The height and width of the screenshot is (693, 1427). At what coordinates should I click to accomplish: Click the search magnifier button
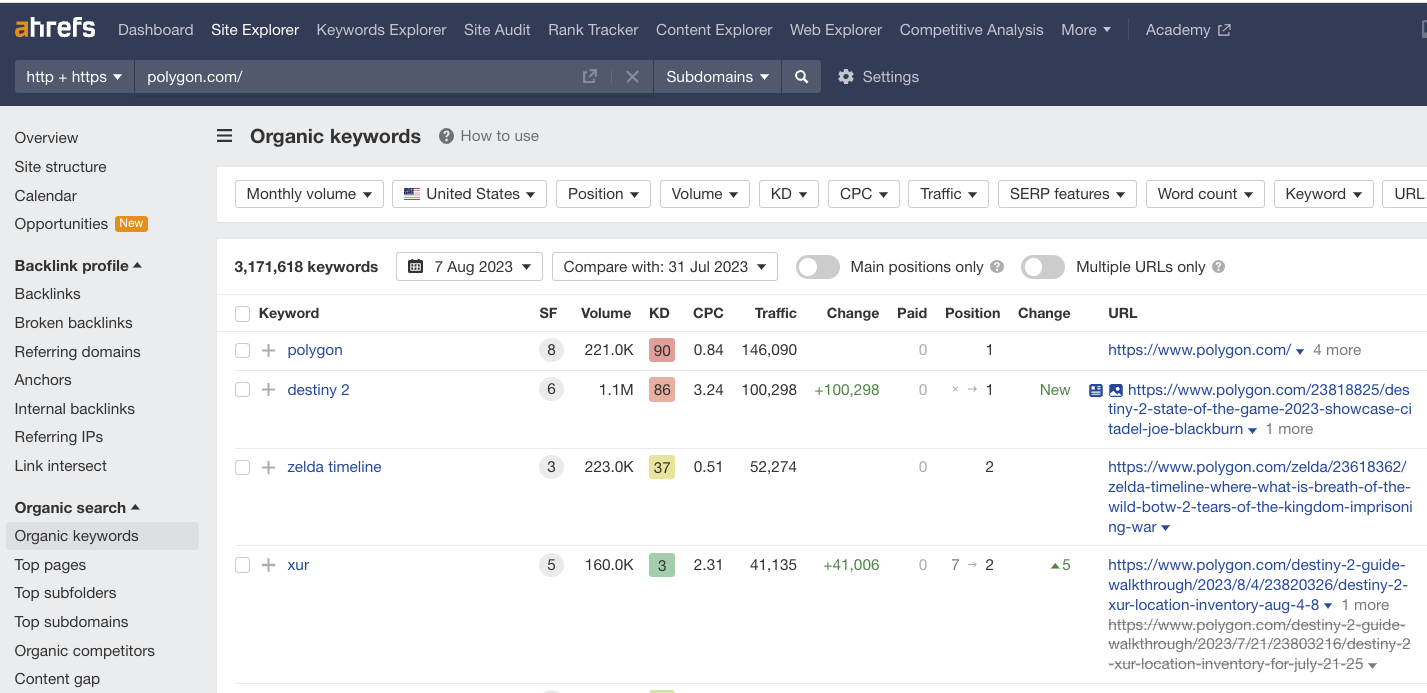(801, 77)
